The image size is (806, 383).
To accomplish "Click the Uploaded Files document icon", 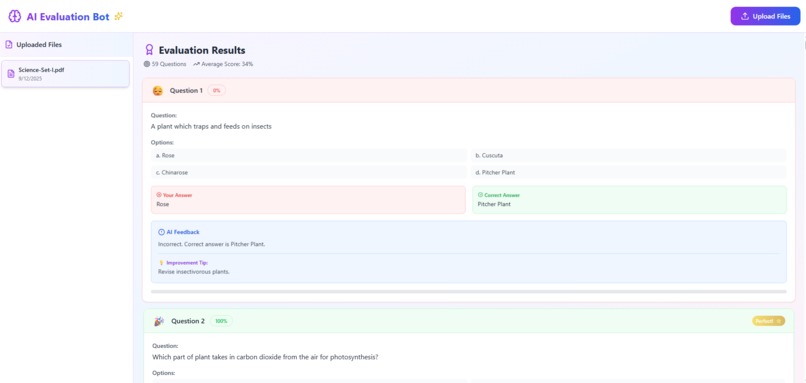I will point(8,45).
